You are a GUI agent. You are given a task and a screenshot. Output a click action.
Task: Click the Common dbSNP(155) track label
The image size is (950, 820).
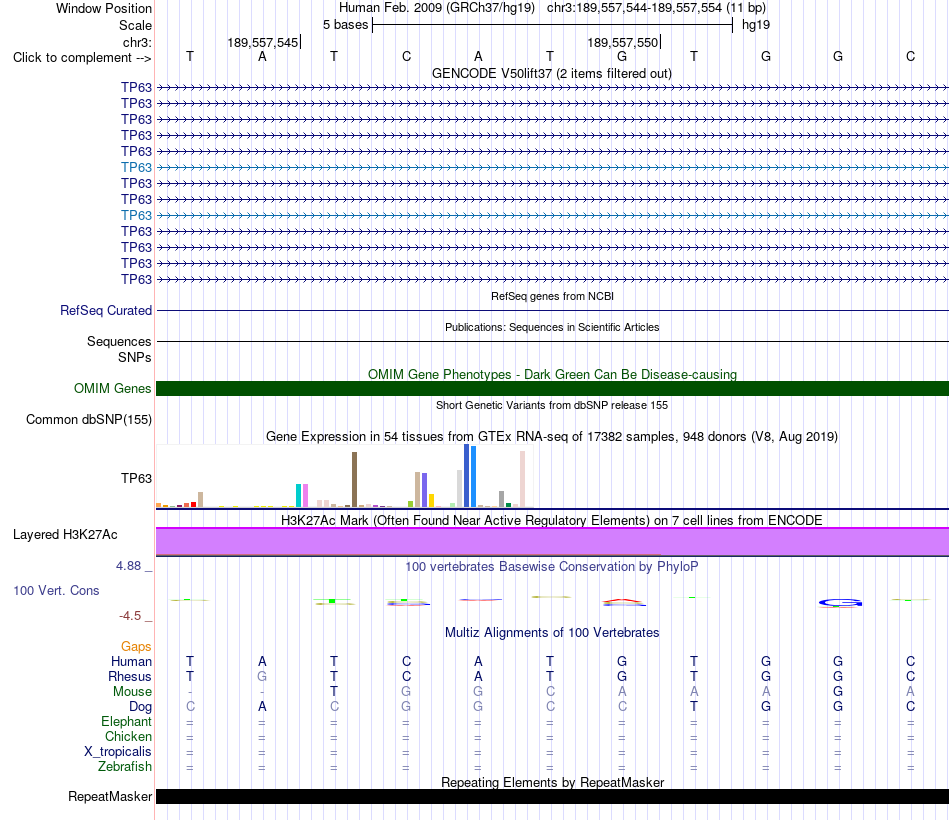click(89, 419)
